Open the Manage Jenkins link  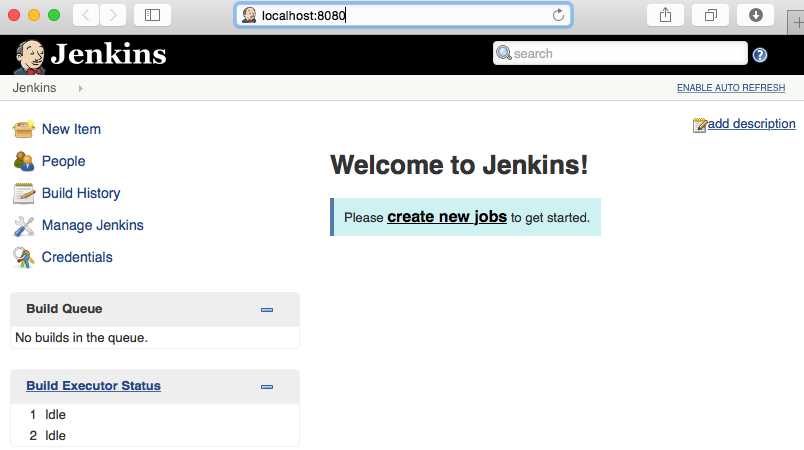(x=93, y=226)
